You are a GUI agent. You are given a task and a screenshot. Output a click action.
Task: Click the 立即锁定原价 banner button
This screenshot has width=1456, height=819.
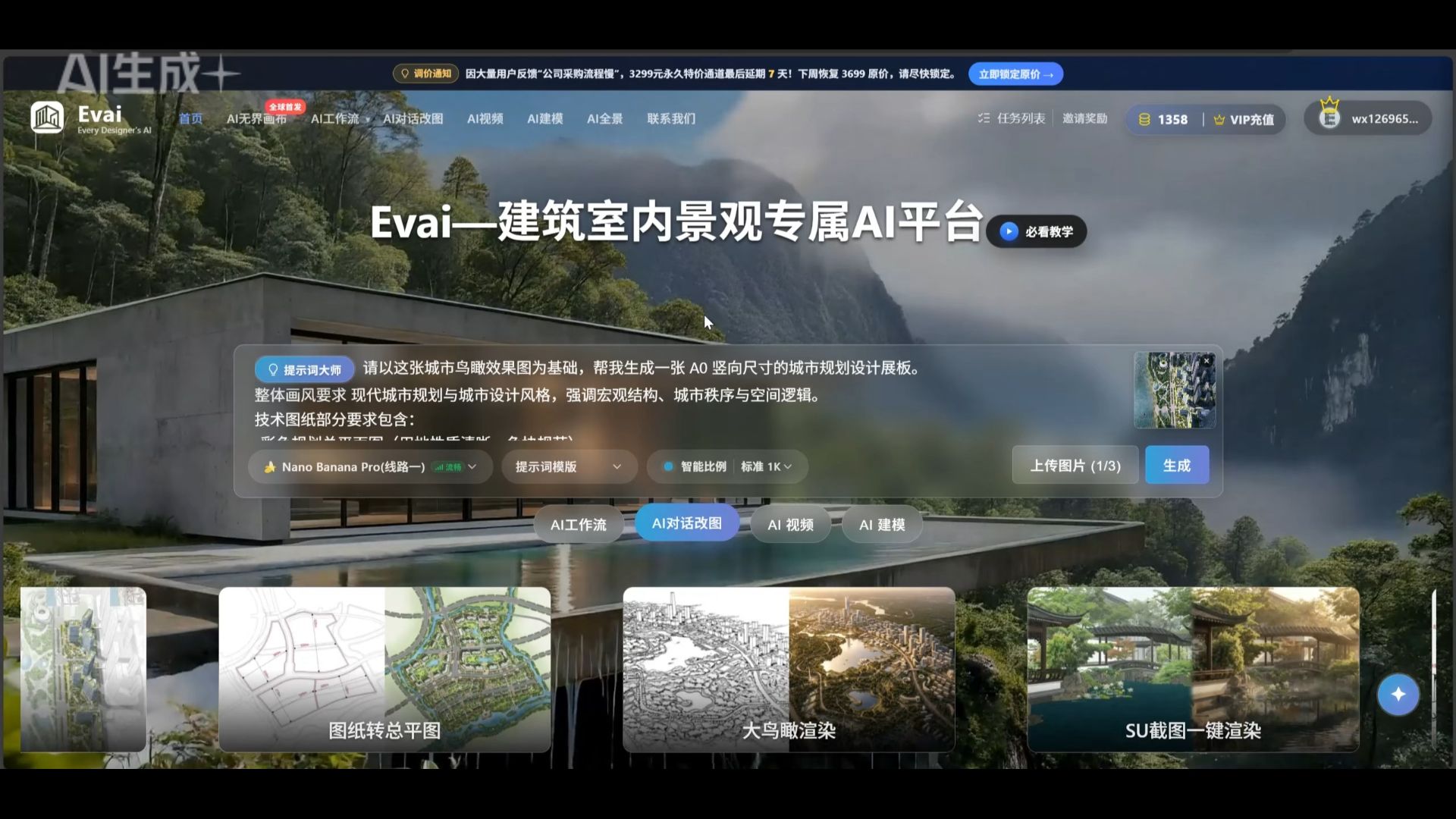coord(1015,74)
